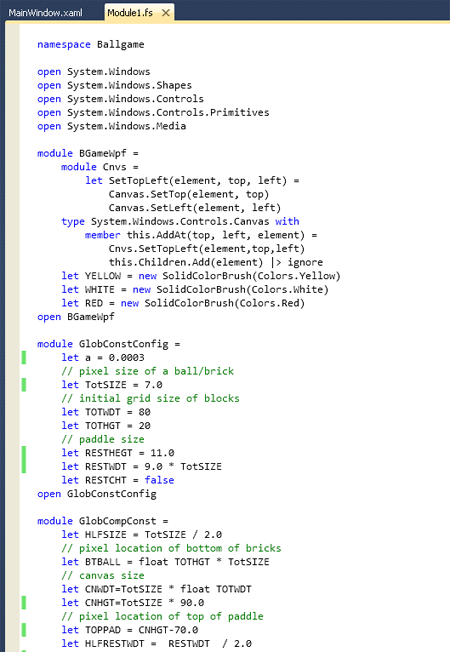The height and width of the screenshot is (652, 450).
Task: Click the 'module GlobConstConfig =' line
Action: pyautogui.click(x=109, y=344)
